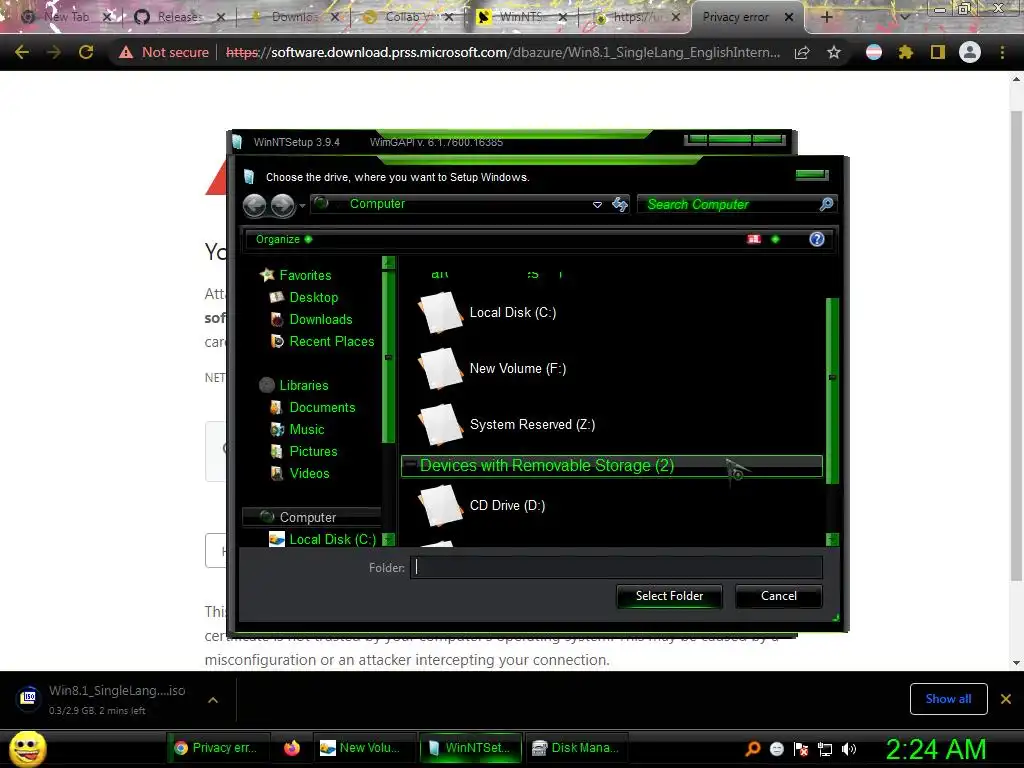Click the Folder text input field
Screen dimensions: 1024x768
tap(616, 568)
